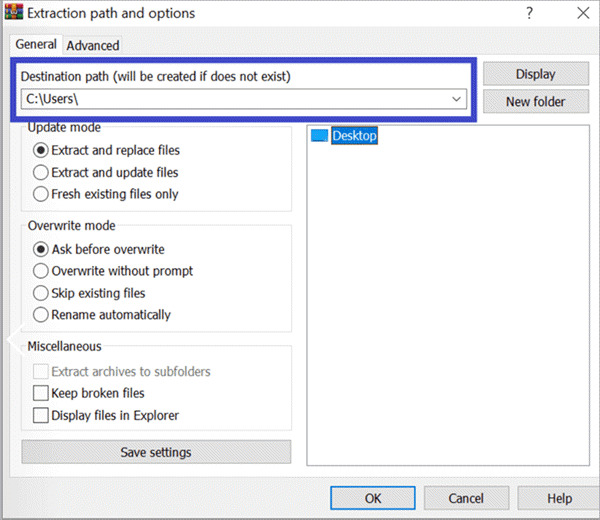This screenshot has height=520, width=600.
Task: Select Skip existing files option
Action: [41, 293]
